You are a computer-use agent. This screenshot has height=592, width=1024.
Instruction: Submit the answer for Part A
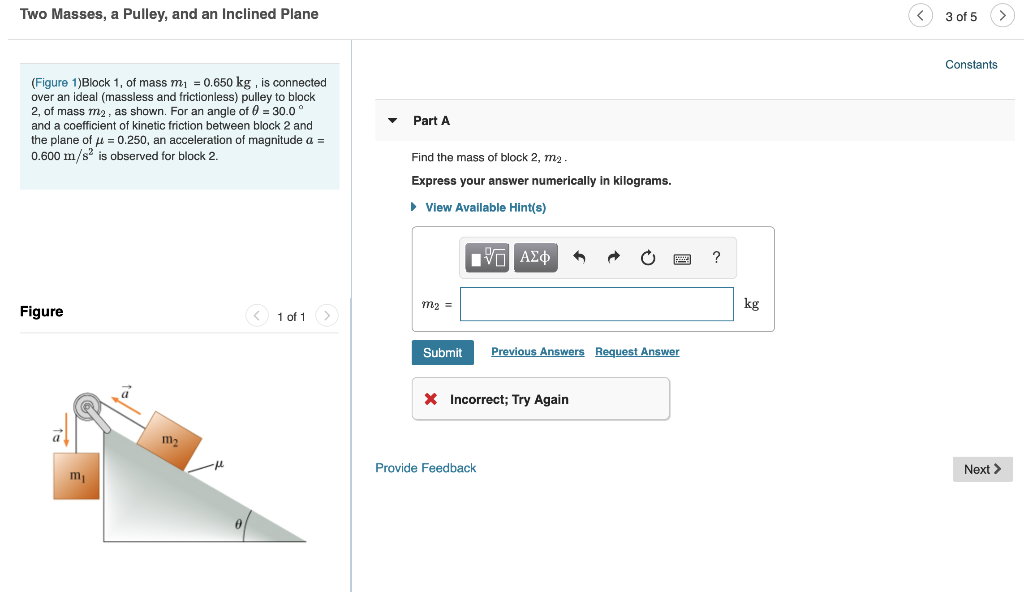point(443,352)
